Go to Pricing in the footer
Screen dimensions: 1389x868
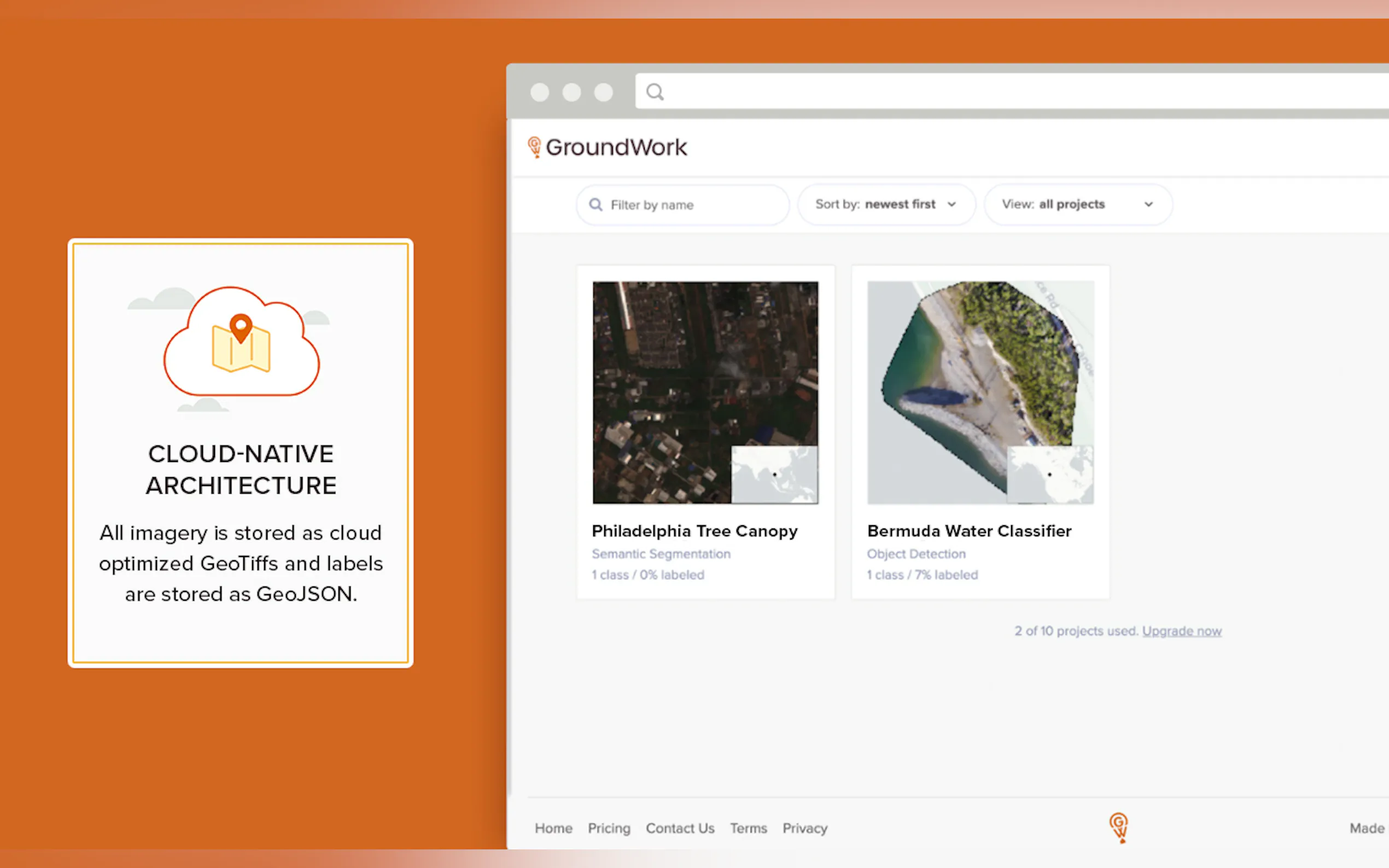tap(609, 829)
